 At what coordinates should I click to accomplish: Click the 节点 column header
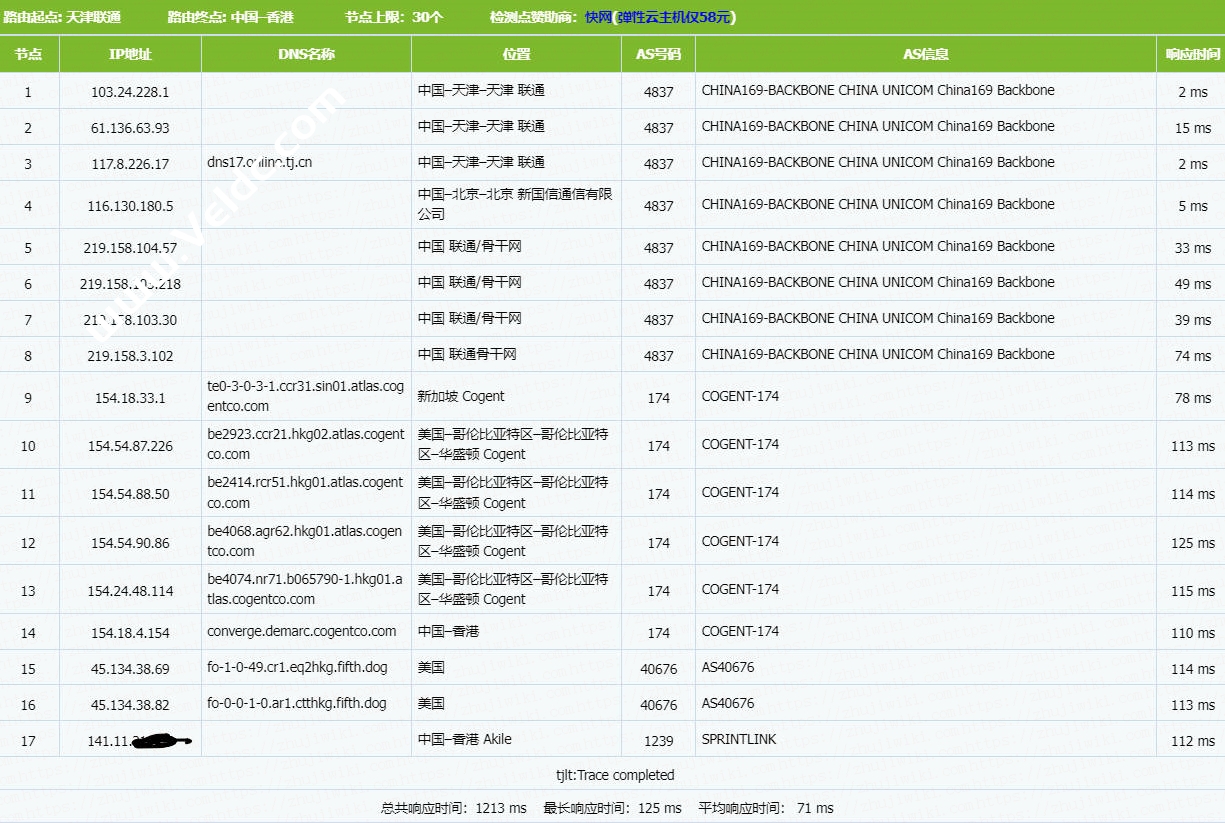tap(29, 54)
